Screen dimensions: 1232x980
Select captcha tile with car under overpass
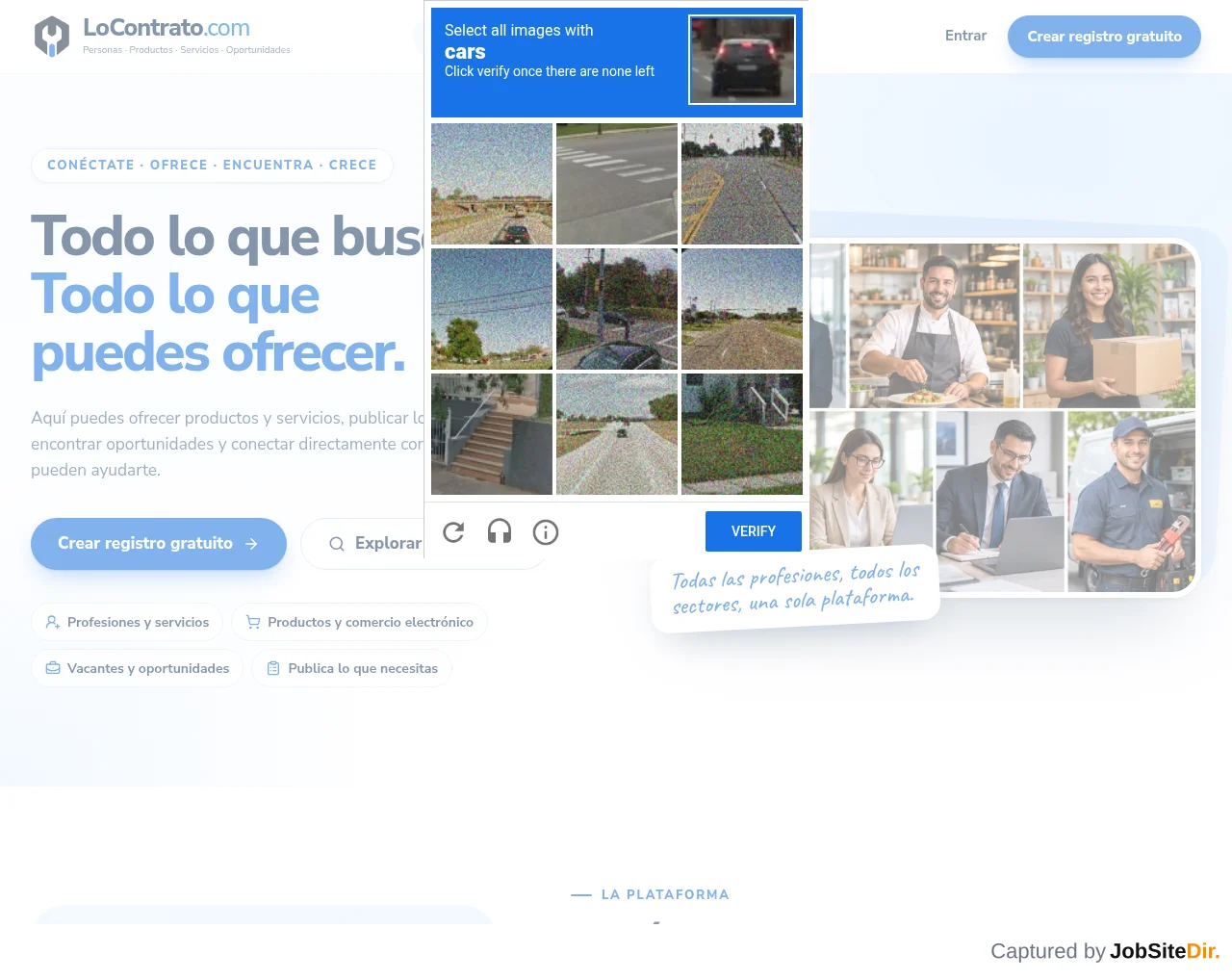tap(492, 184)
